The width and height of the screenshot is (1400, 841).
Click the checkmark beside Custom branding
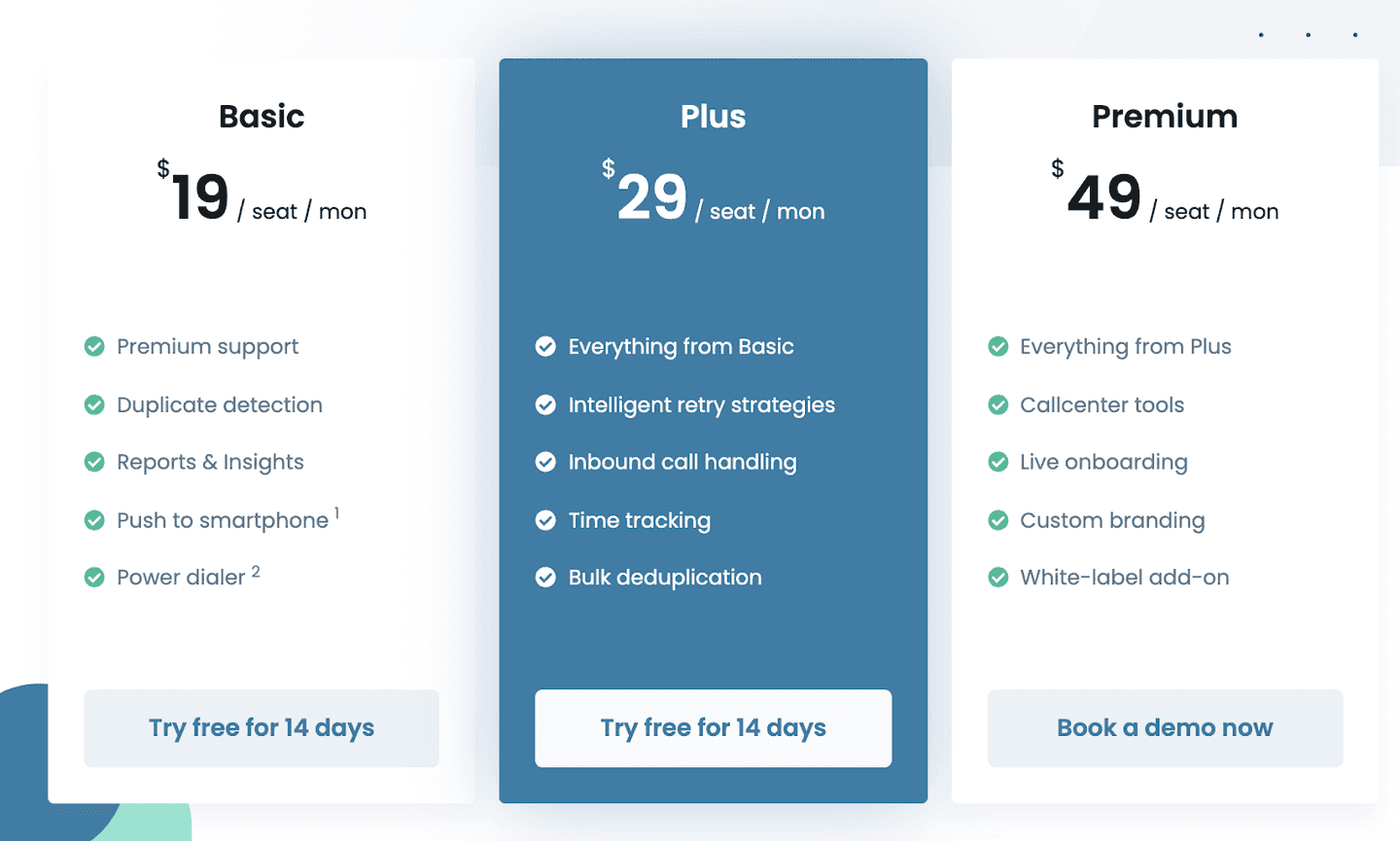(997, 520)
